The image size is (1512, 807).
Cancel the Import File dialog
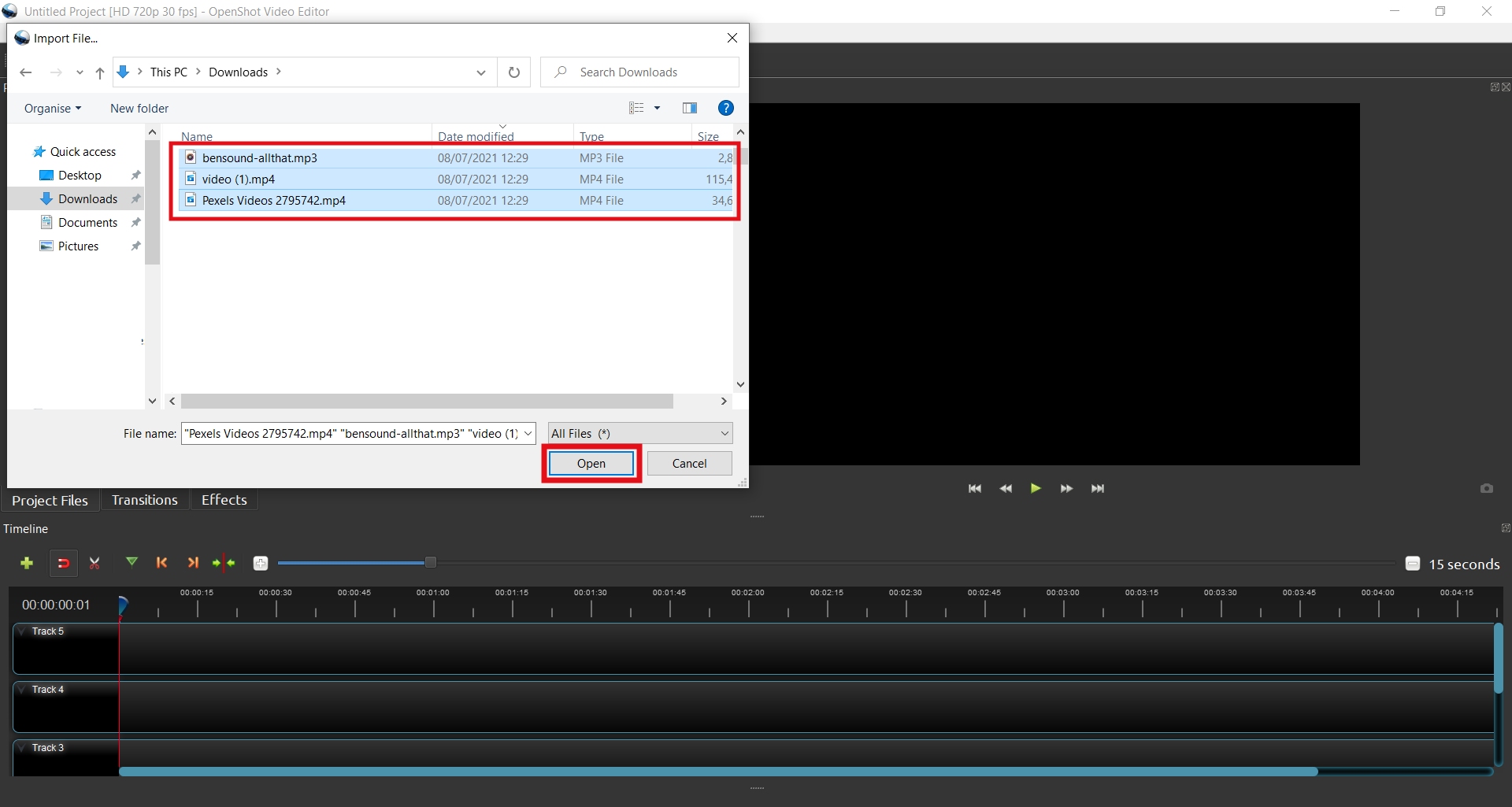pyautogui.click(x=690, y=464)
